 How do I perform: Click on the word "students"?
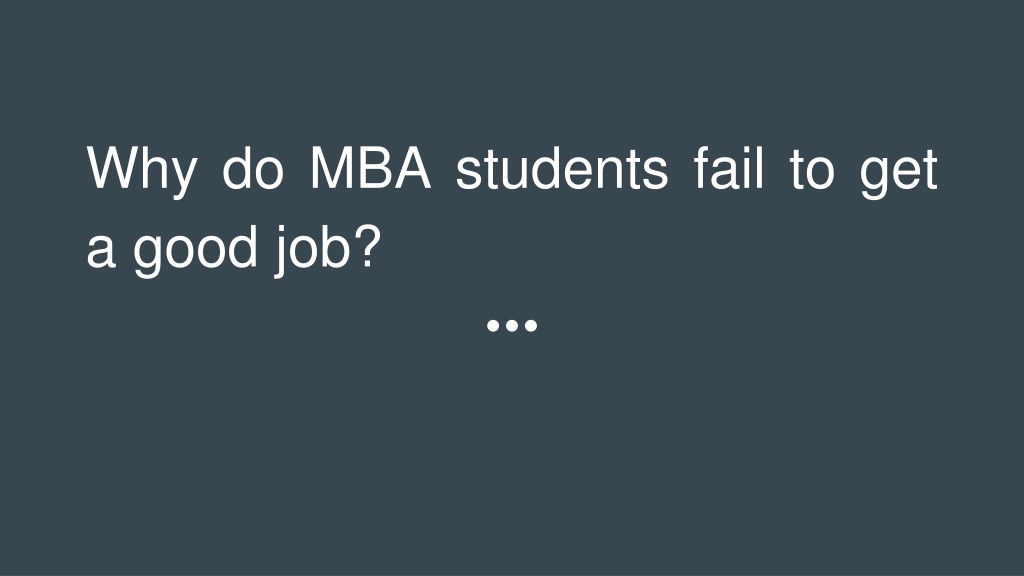[562, 168]
